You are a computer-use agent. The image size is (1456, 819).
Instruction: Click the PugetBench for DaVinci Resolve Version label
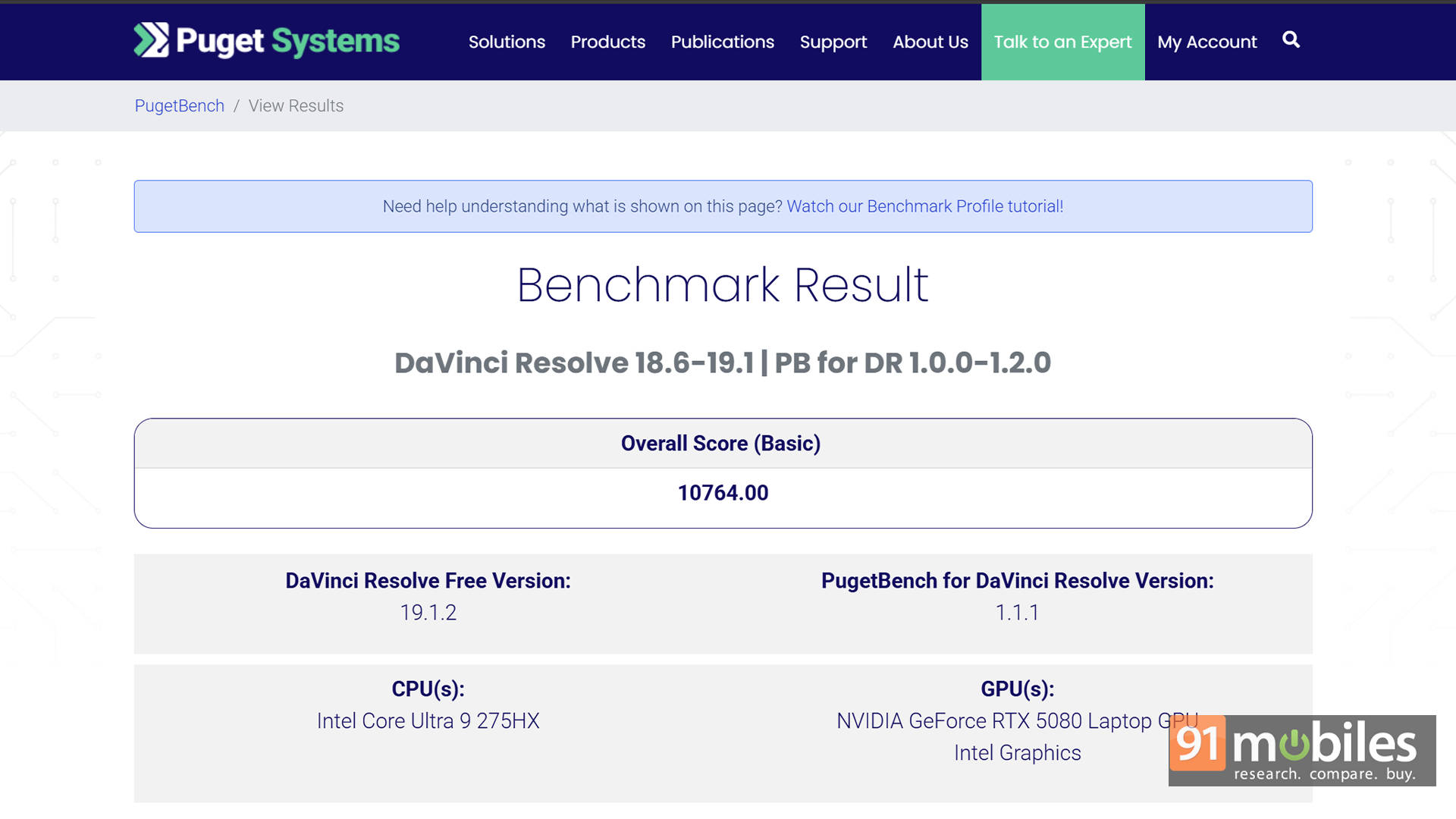click(x=1017, y=581)
